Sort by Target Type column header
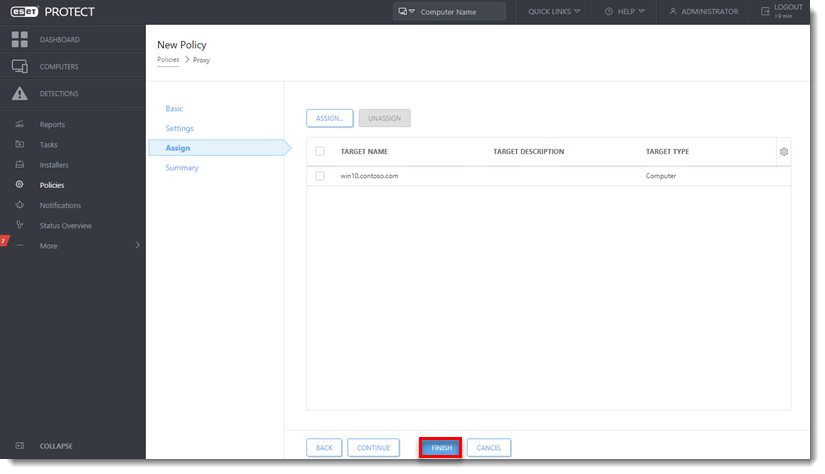 click(667, 152)
